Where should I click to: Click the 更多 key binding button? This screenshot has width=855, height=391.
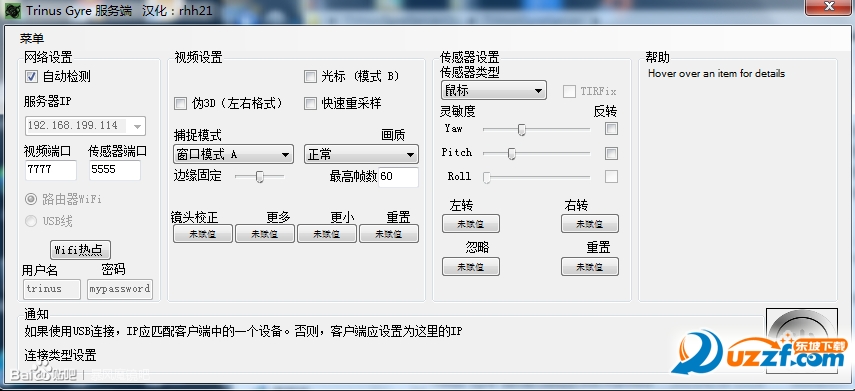click(x=264, y=234)
